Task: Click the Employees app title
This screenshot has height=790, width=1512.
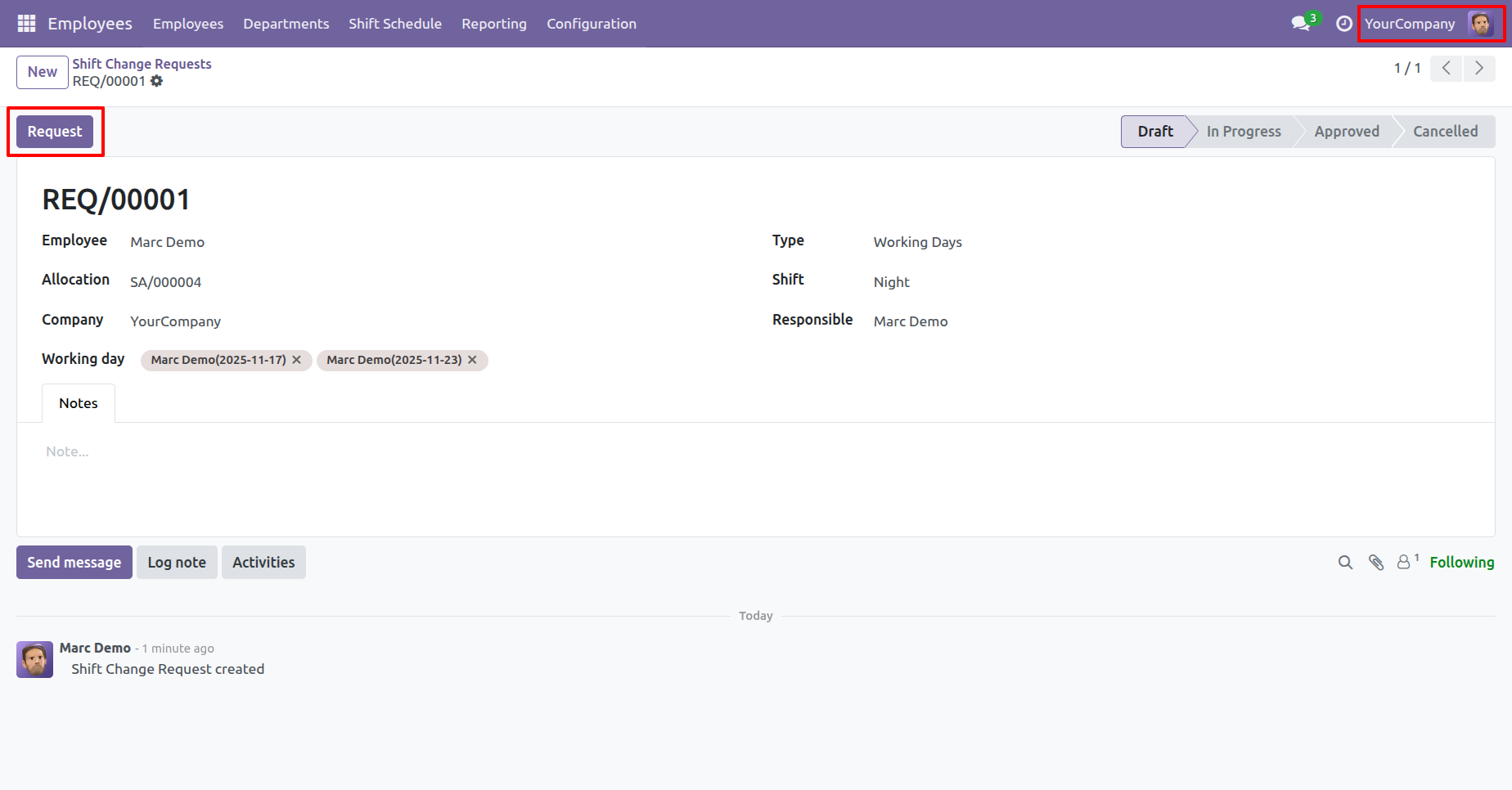Action: (90, 24)
